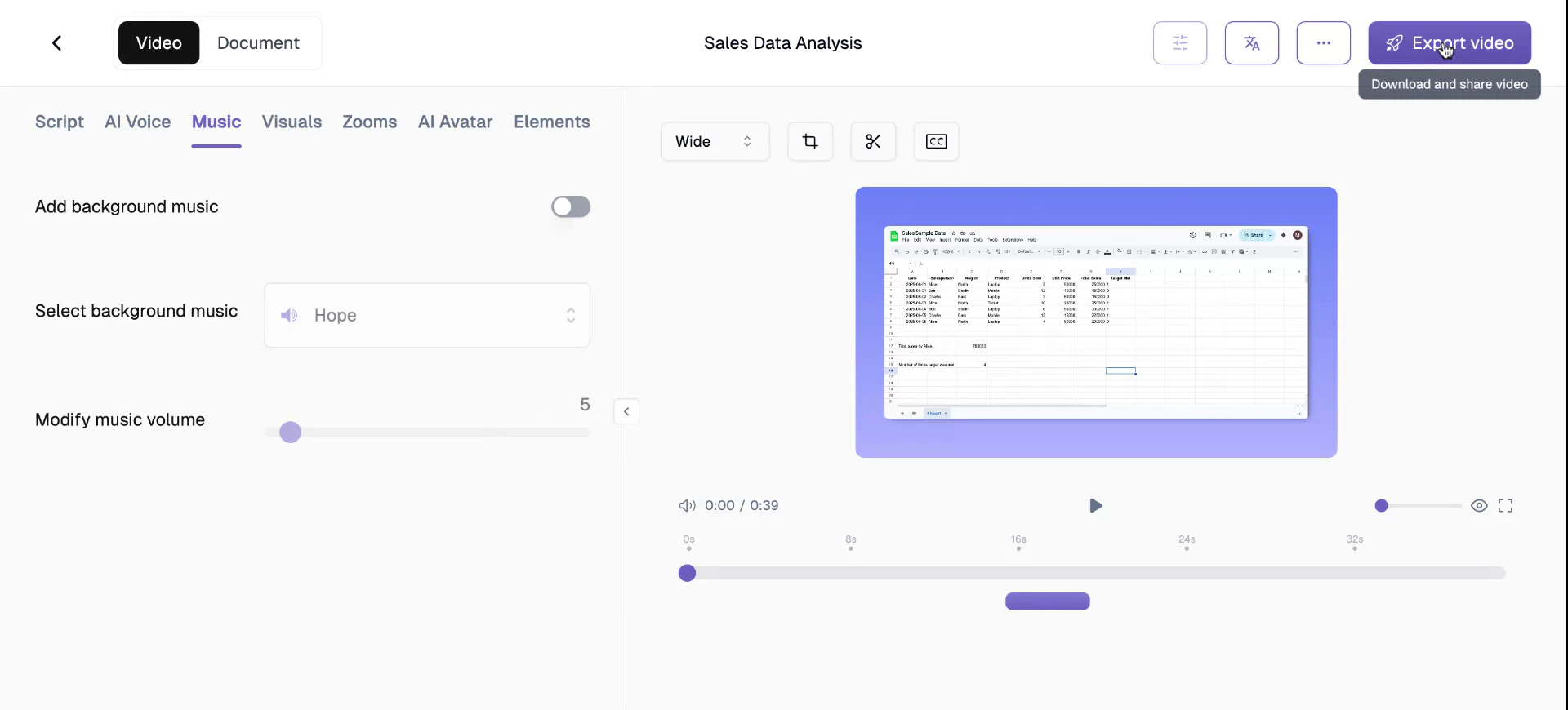
Task: Open the Wide aspect ratio dropdown
Action: [715, 142]
